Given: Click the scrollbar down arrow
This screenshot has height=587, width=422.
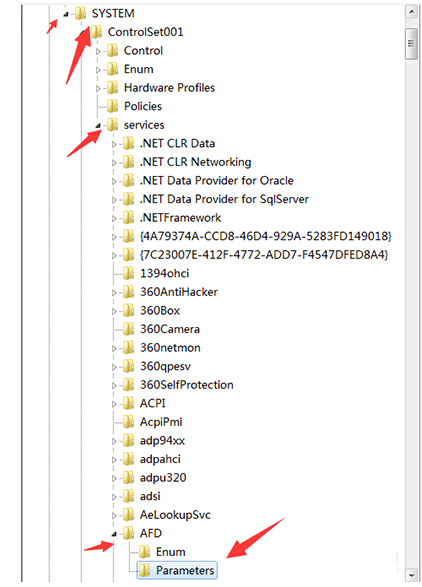Looking at the screenshot, I should coord(411,575).
